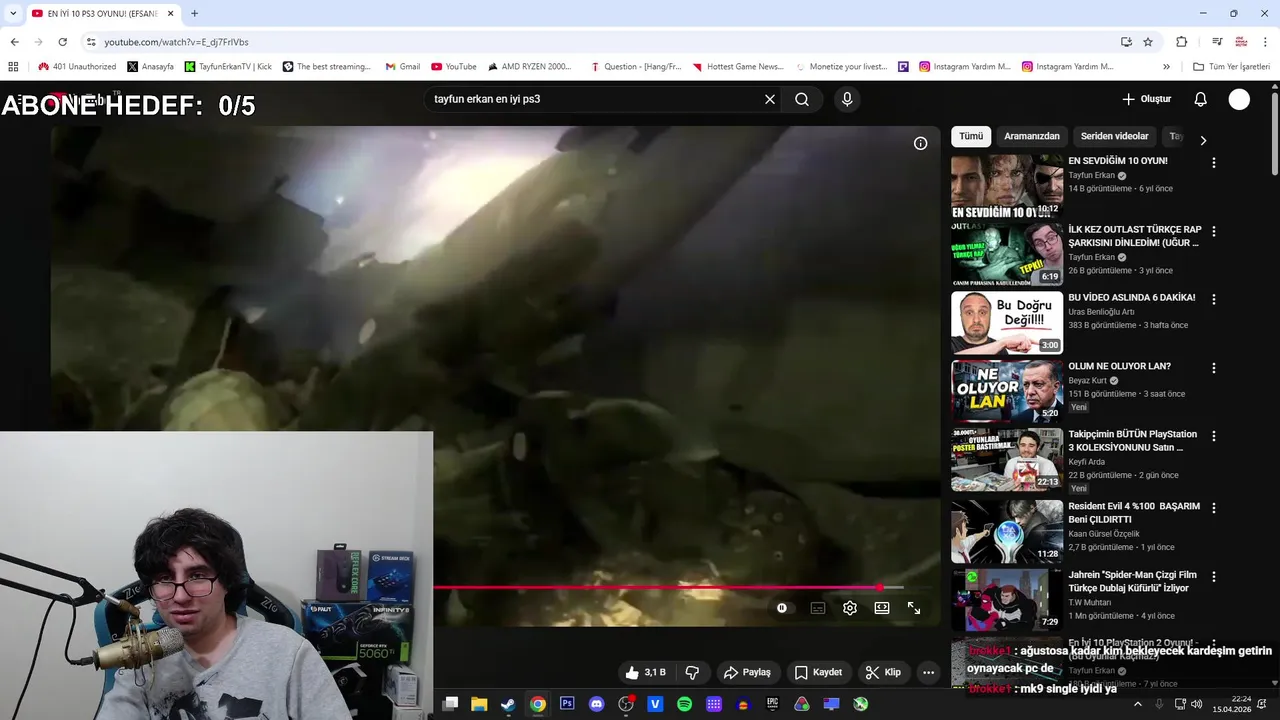
Task: Open the account avatar menu
Action: click(1239, 99)
